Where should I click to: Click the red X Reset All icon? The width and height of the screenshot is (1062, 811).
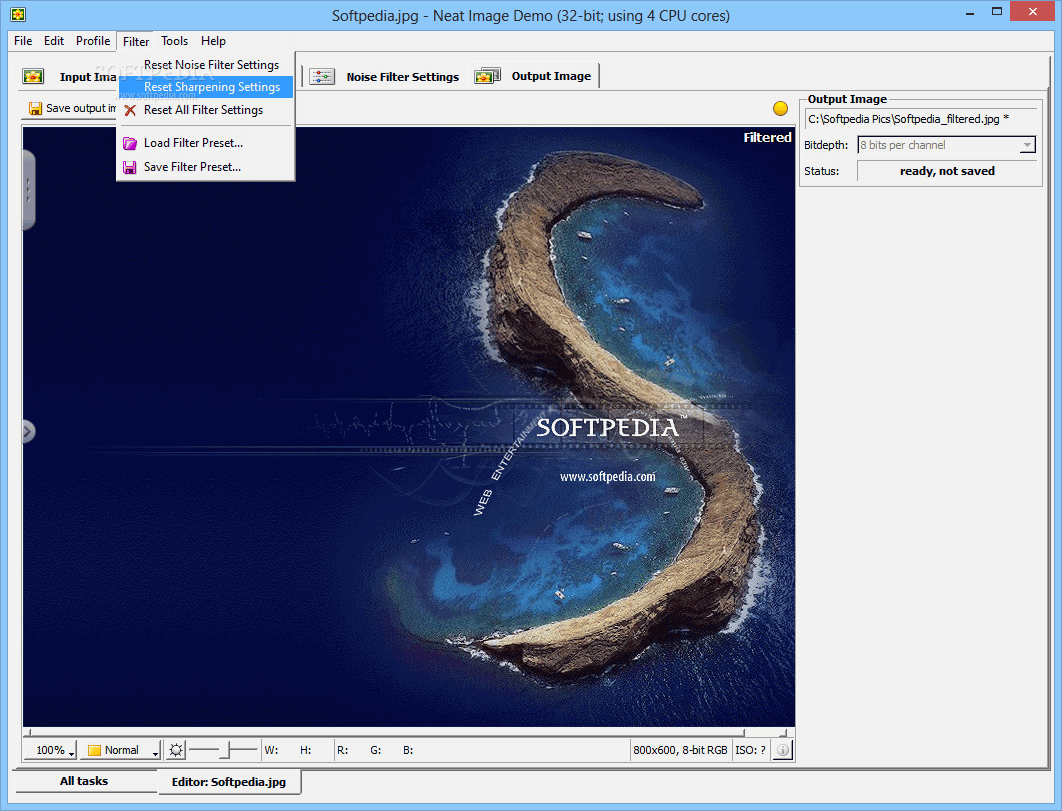coord(130,110)
